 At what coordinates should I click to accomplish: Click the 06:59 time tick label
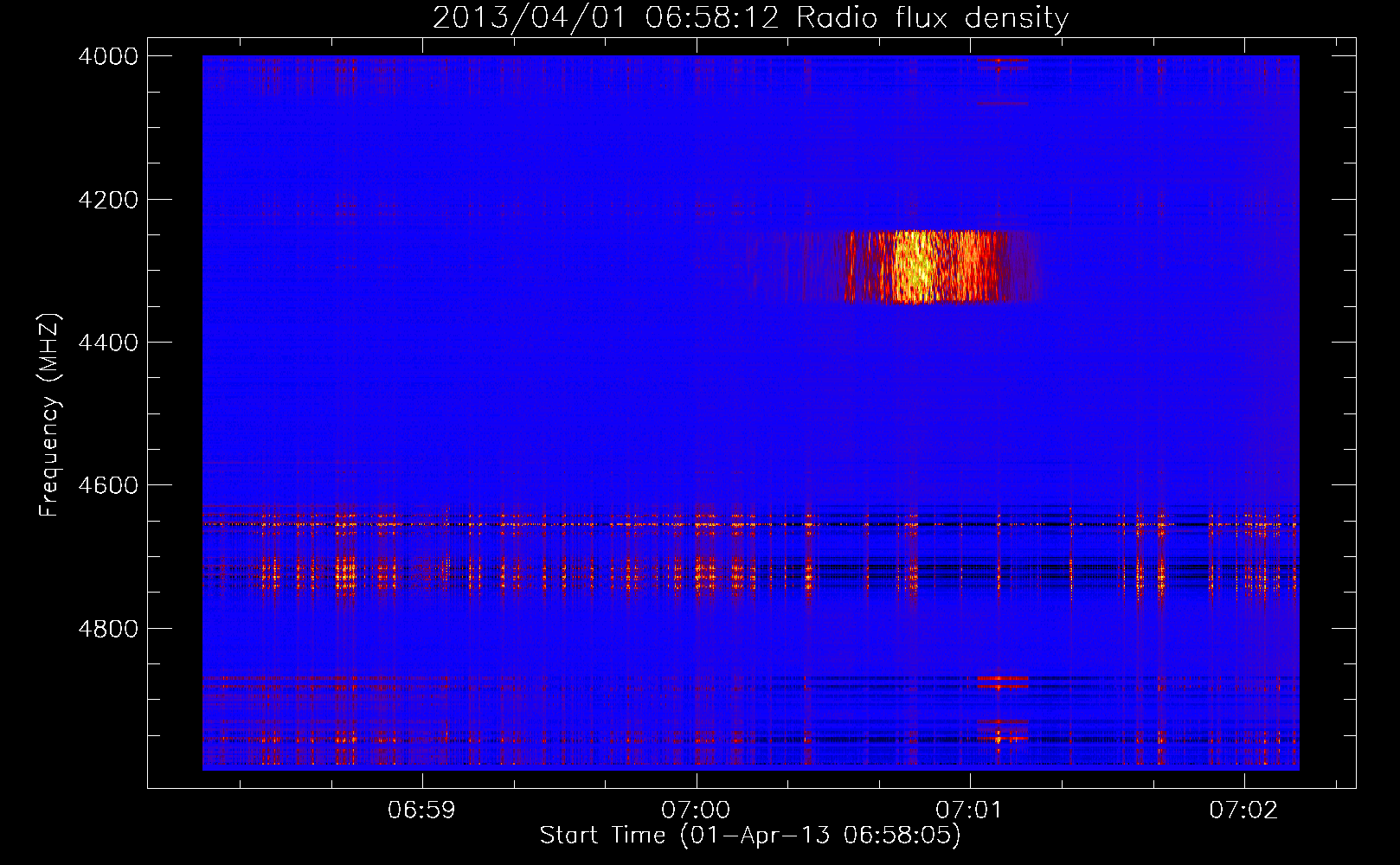pos(421,811)
